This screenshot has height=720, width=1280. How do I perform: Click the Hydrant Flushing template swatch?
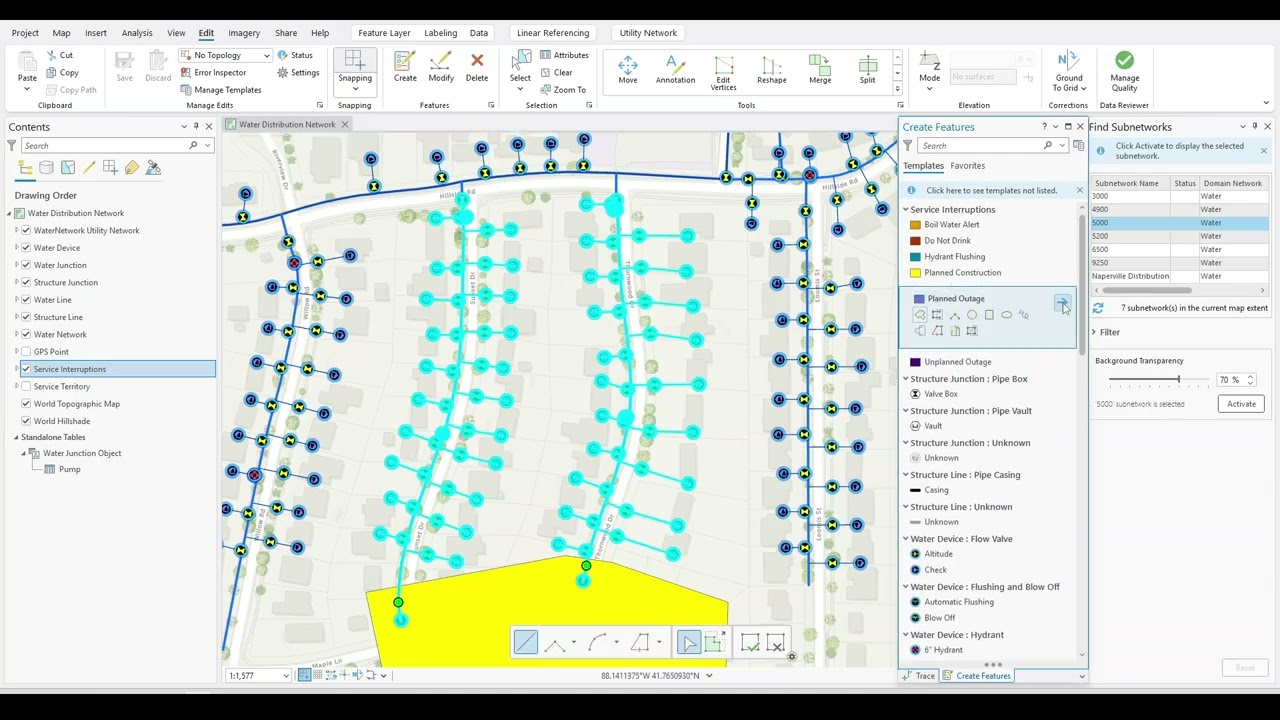point(915,257)
